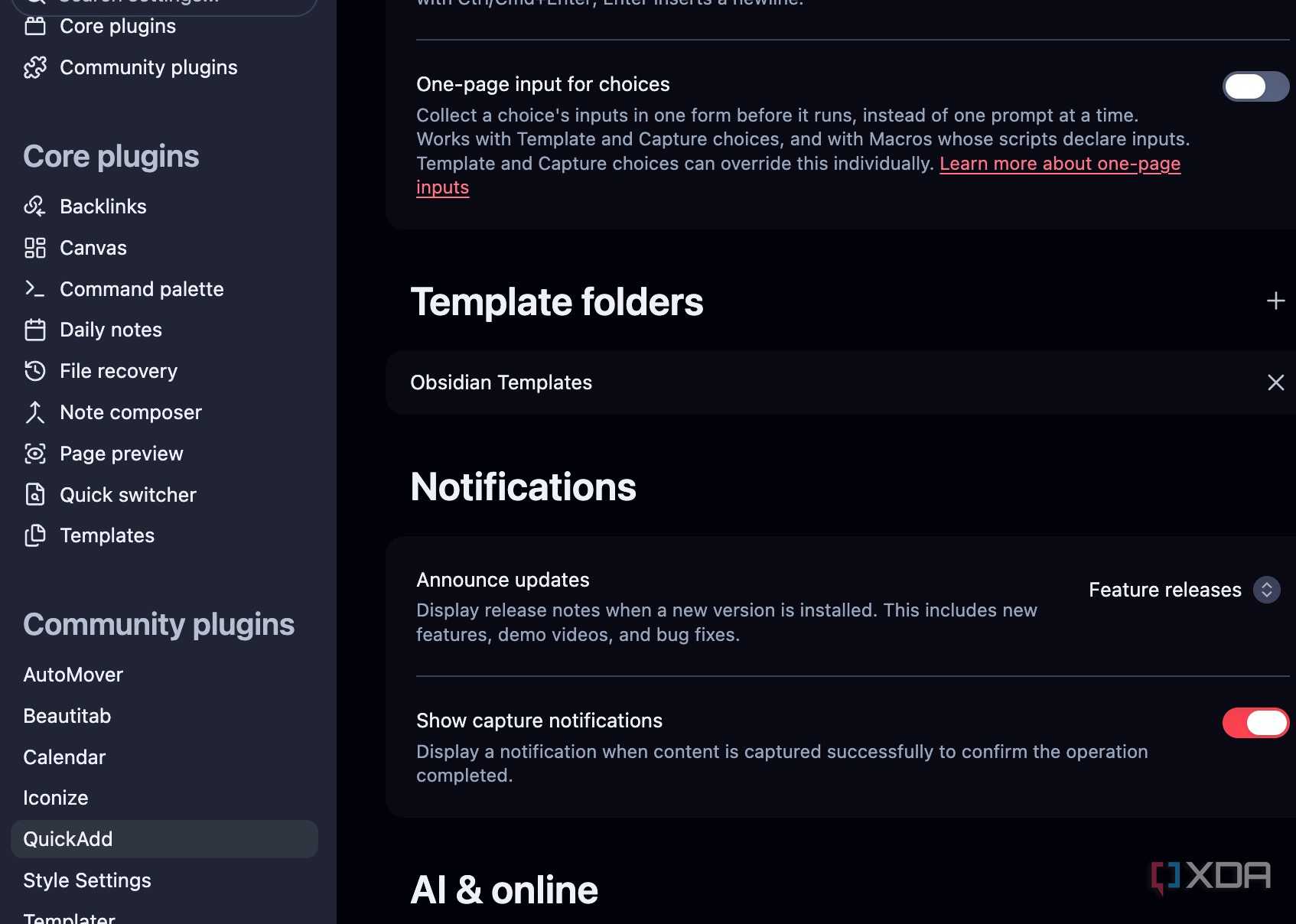Select Beautitab plugin settings
The height and width of the screenshot is (924, 1296).
(164, 716)
